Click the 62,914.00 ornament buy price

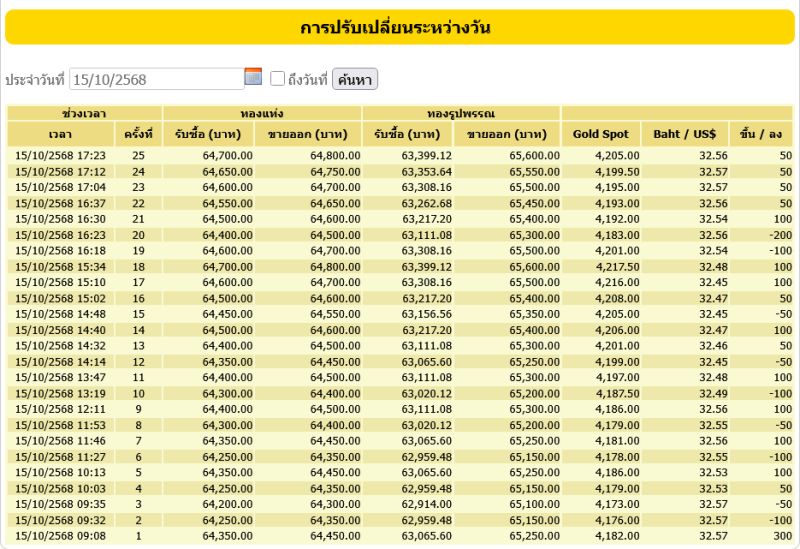[427, 505]
